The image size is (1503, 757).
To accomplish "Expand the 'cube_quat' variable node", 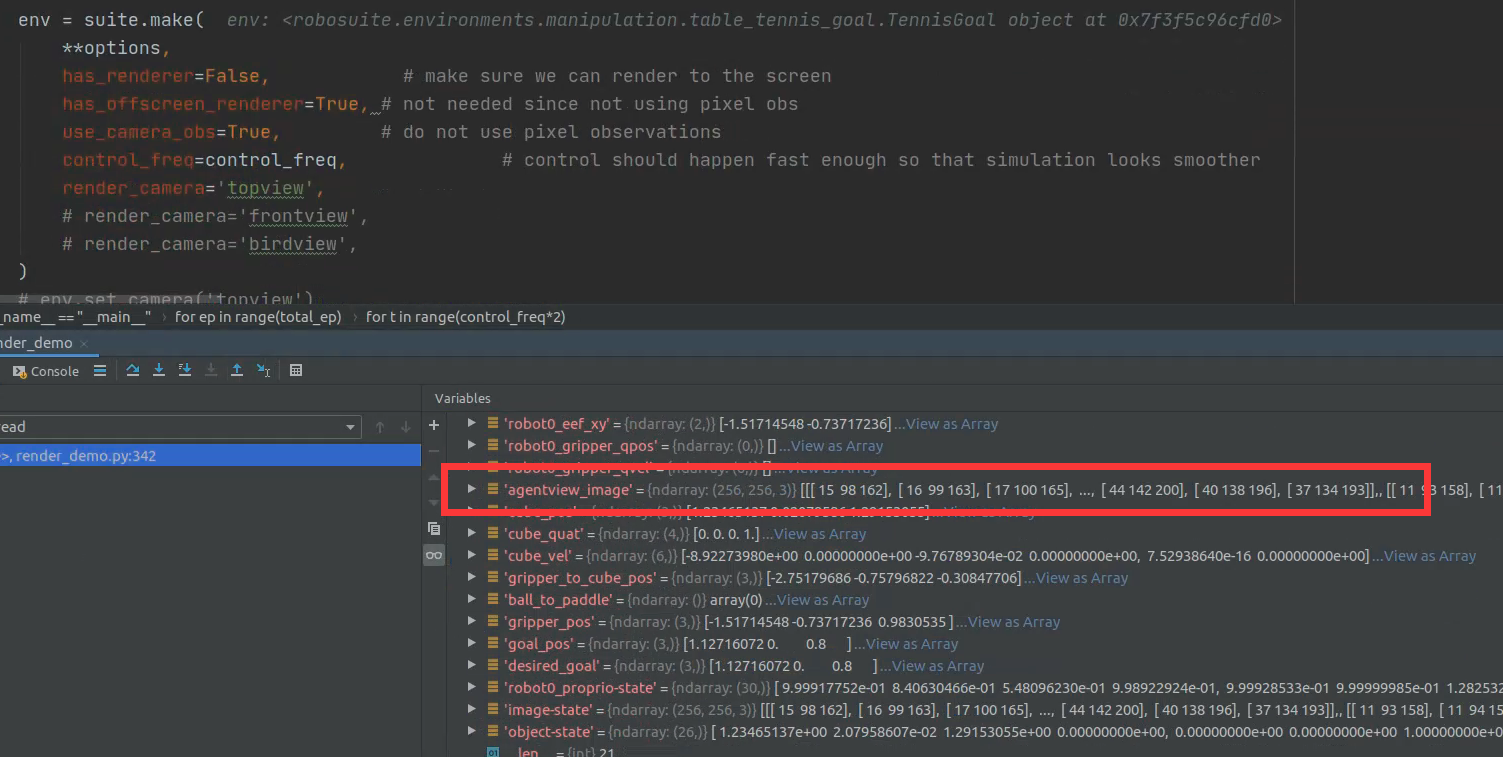I will [470, 533].
